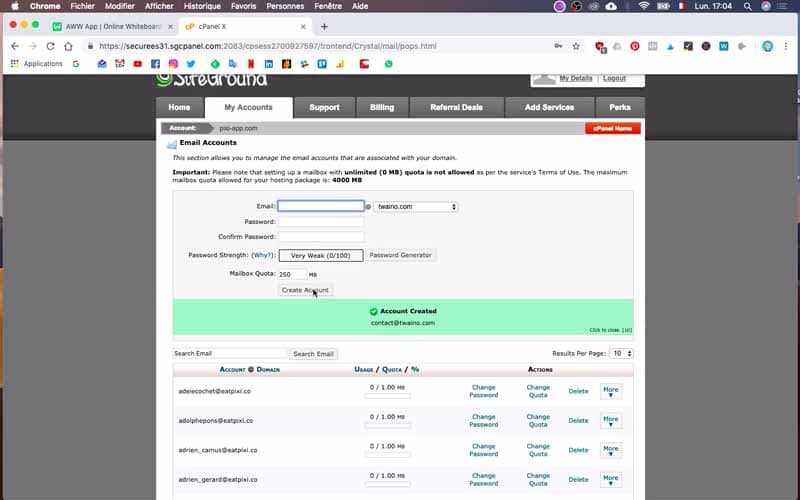Open the Google bookmark icon
The image size is (800, 500).
[76, 64]
